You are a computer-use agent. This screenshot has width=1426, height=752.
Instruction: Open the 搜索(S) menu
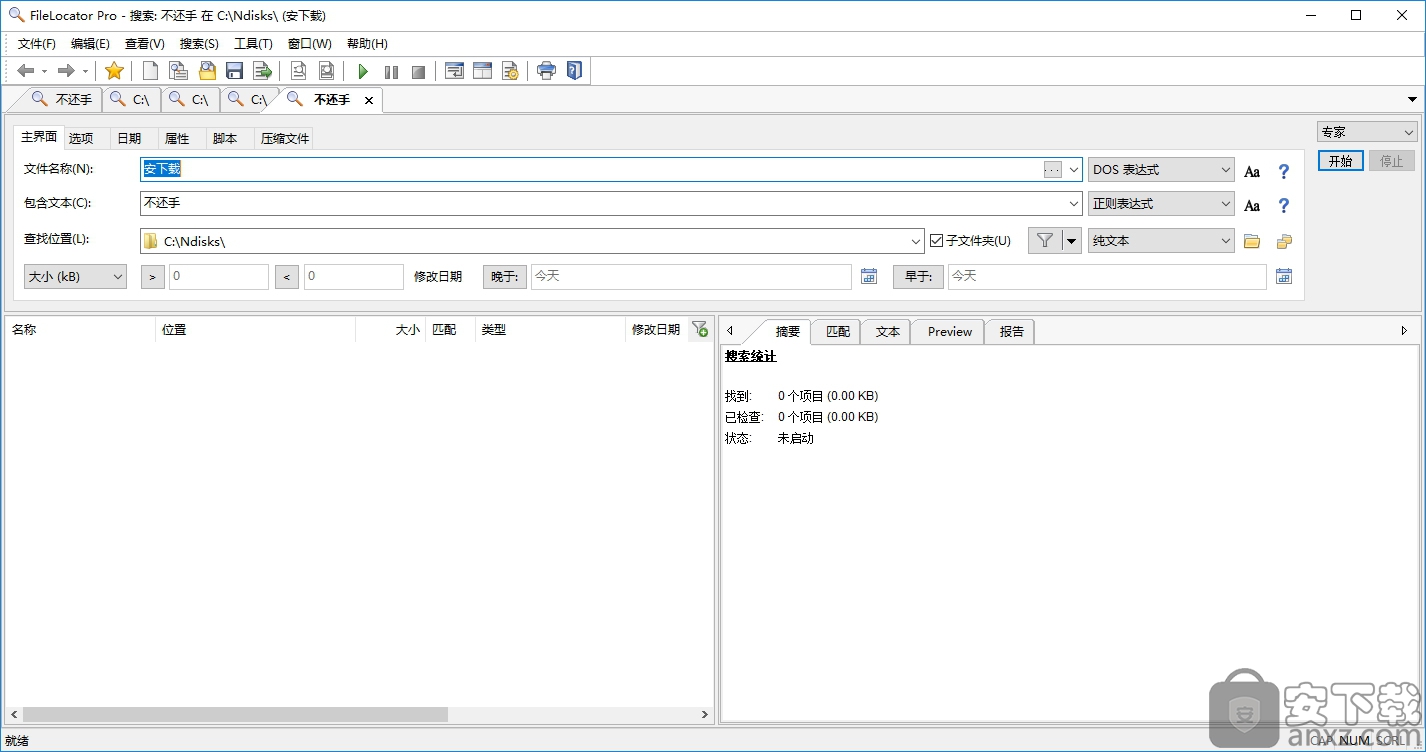pyautogui.click(x=199, y=44)
